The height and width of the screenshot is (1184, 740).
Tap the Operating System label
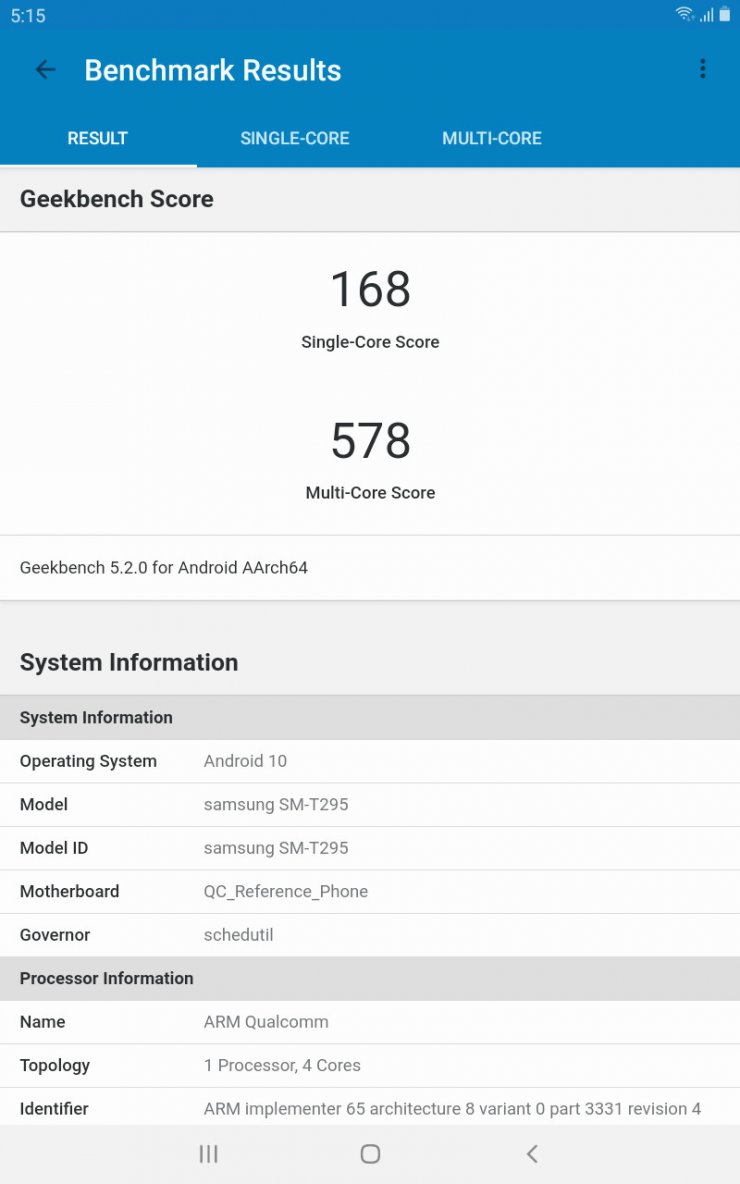click(x=88, y=761)
